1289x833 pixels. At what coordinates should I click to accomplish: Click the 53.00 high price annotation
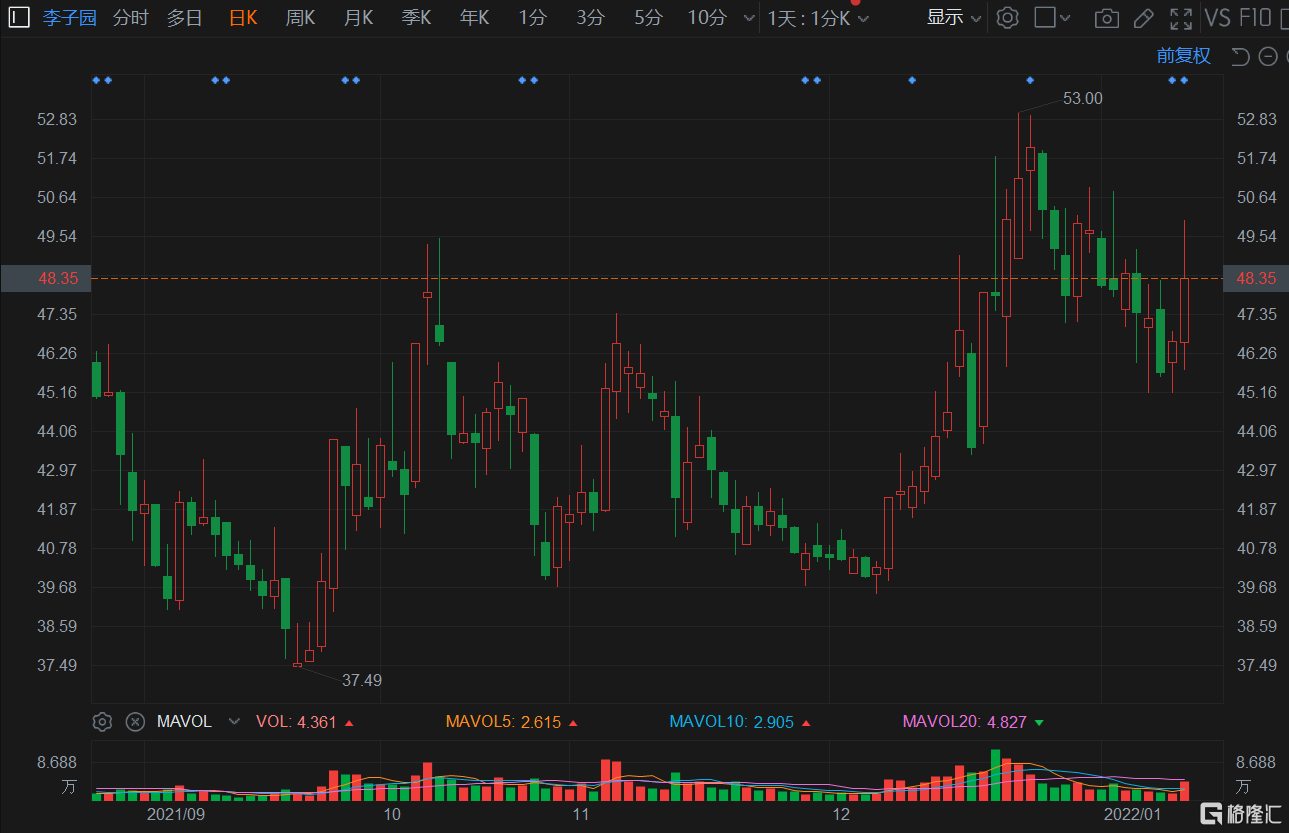(x=1082, y=98)
